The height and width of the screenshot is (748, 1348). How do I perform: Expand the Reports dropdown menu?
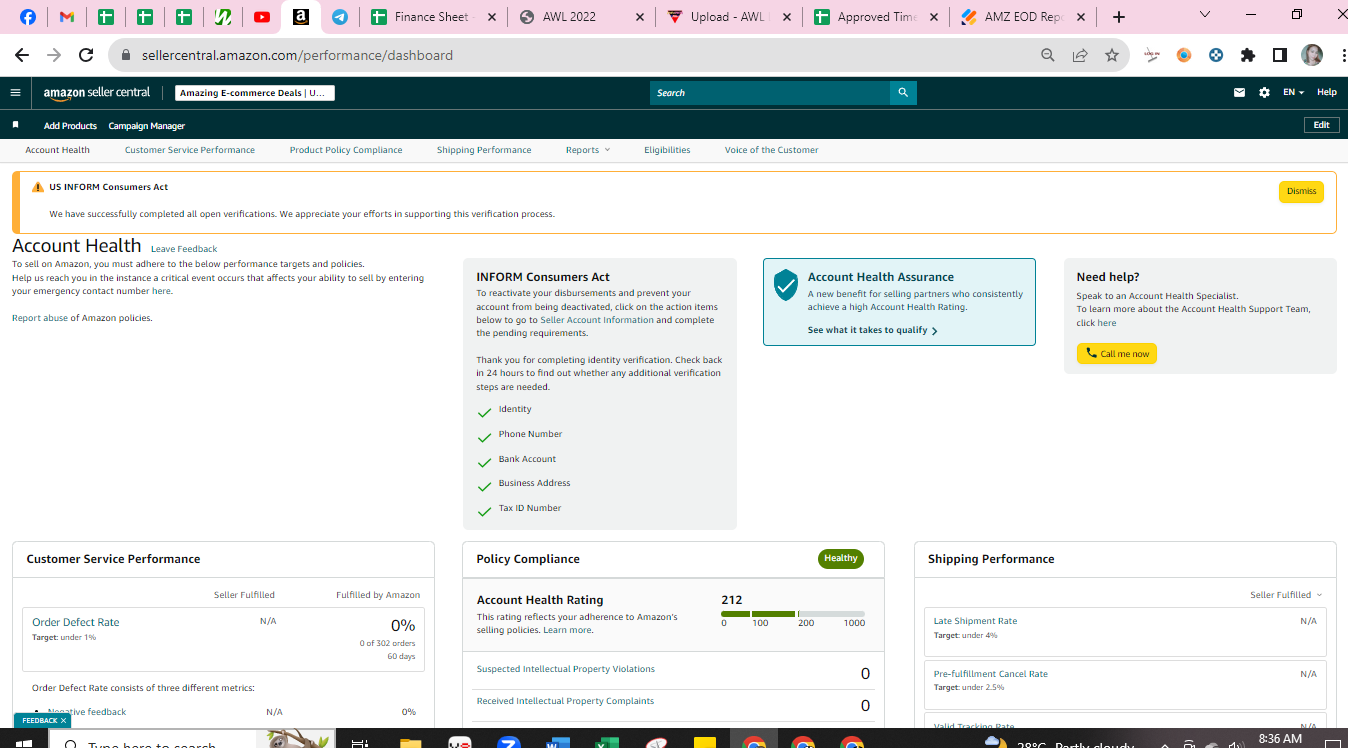587,150
